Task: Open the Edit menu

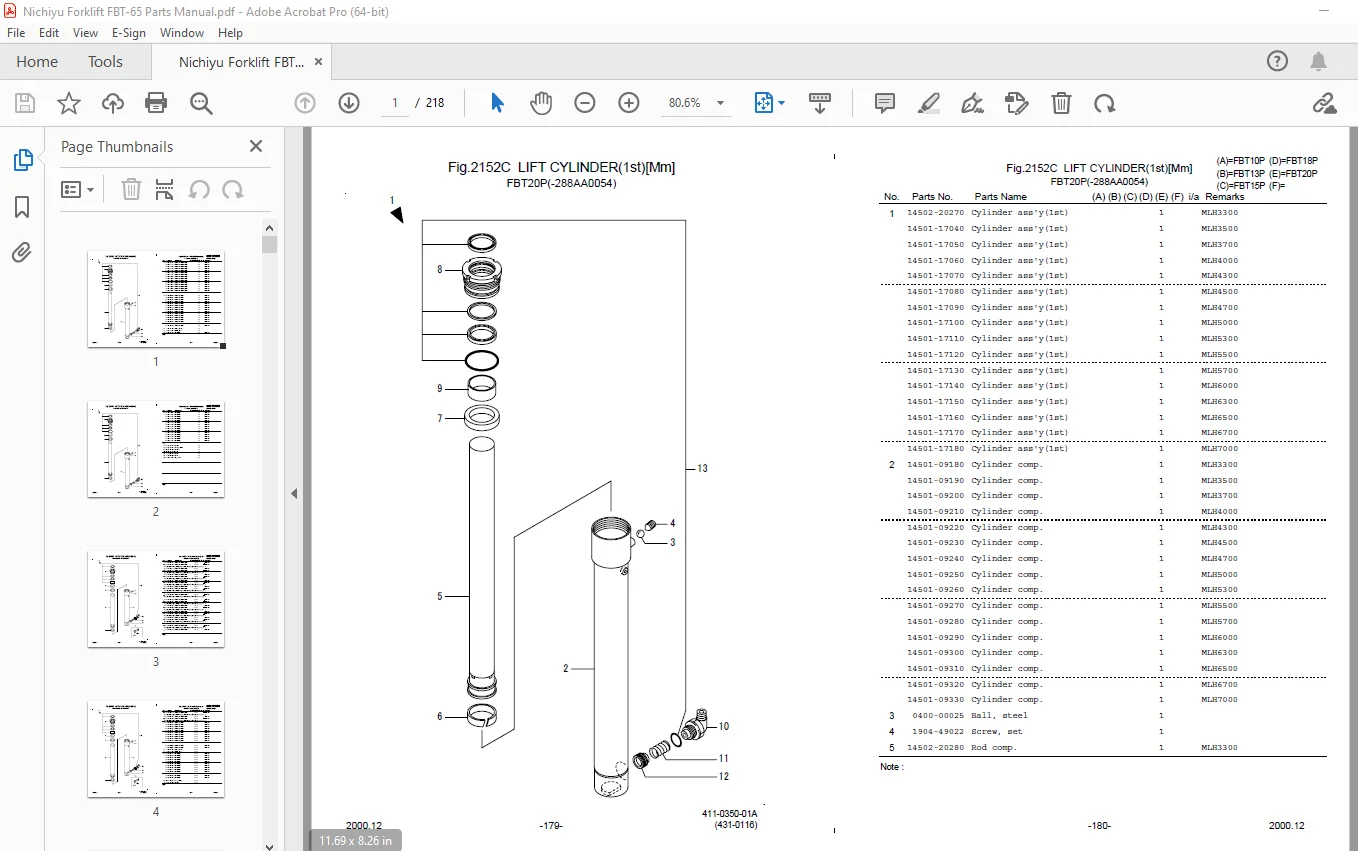Action: 49,33
